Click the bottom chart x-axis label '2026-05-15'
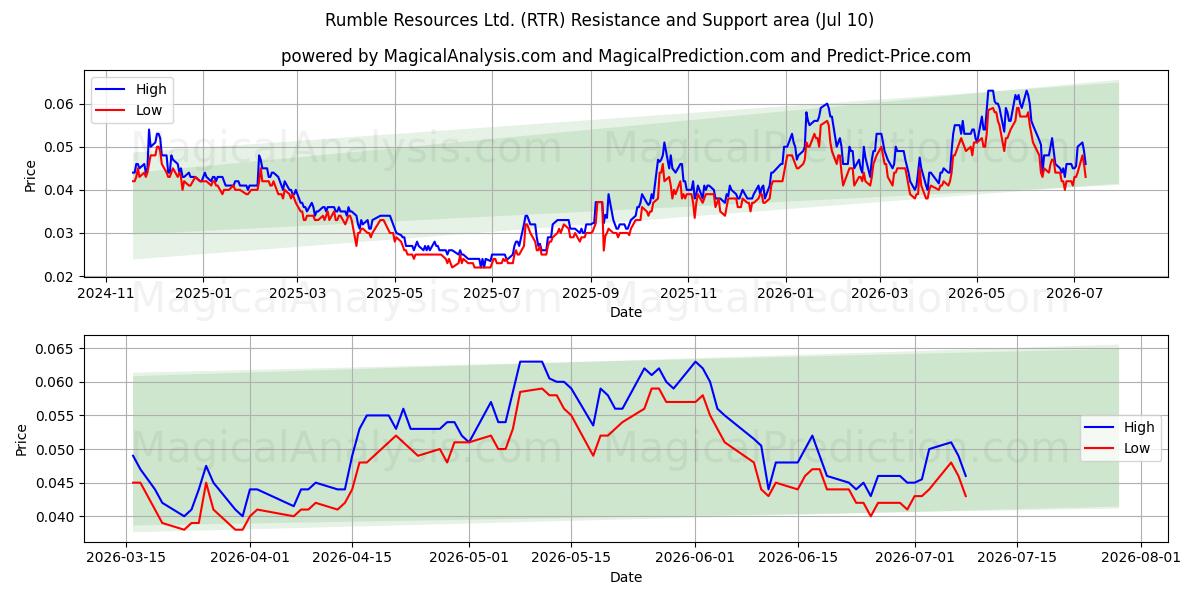Viewport: 1200px width, 600px height. 571,560
